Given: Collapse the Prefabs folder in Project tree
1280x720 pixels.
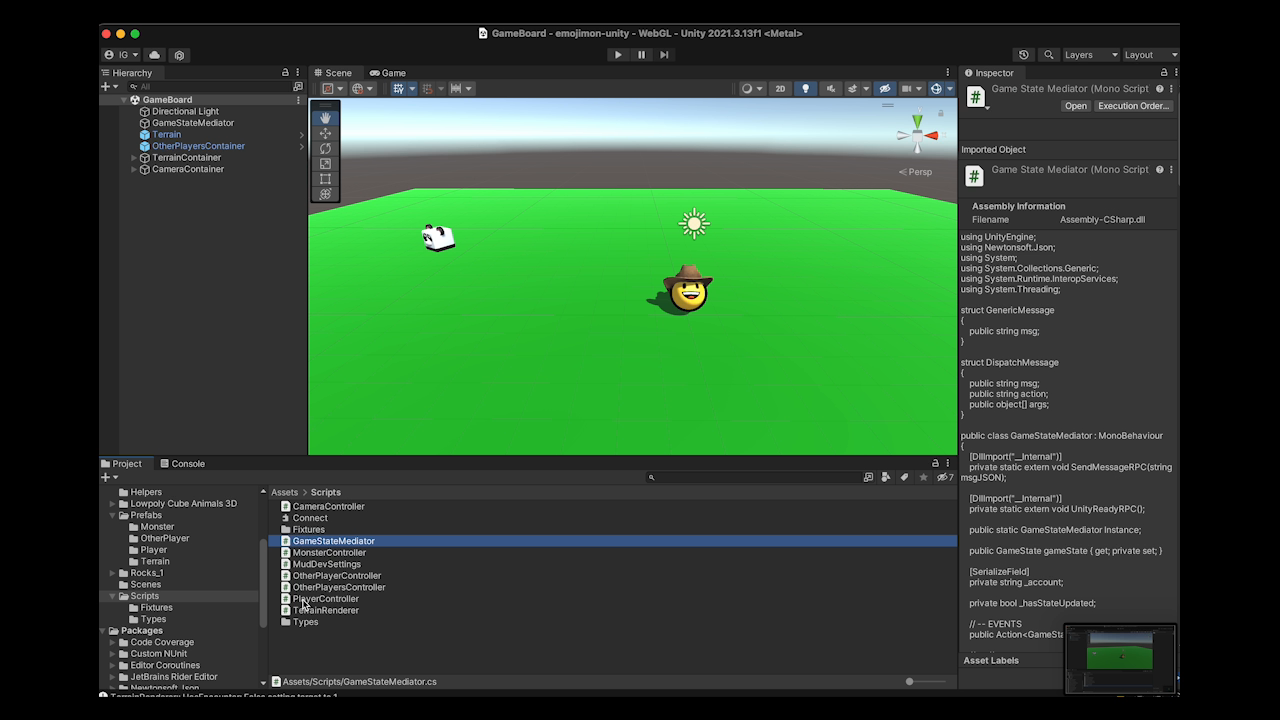Looking at the screenshot, I should click(x=113, y=516).
